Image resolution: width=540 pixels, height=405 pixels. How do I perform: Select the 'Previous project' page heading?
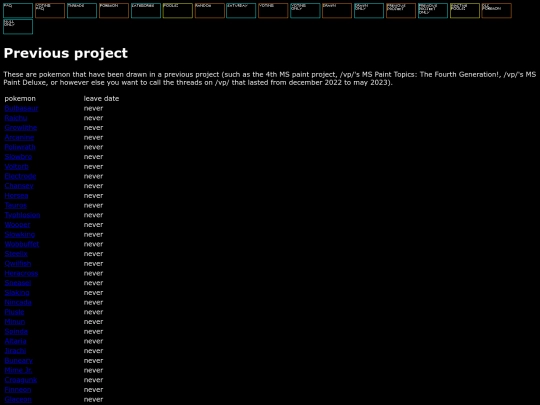[x=65, y=53]
